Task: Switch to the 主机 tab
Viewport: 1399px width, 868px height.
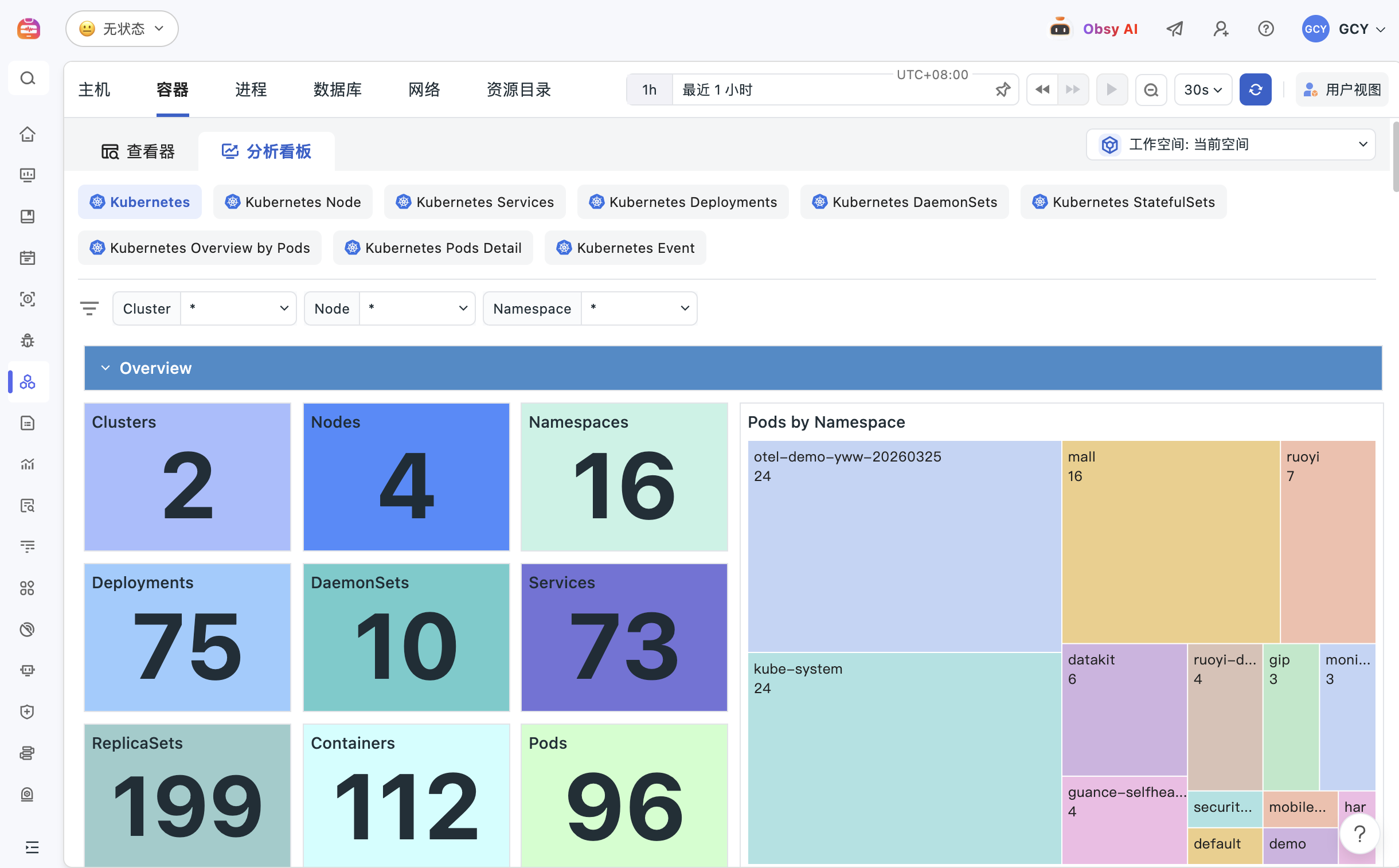Action: [94, 89]
